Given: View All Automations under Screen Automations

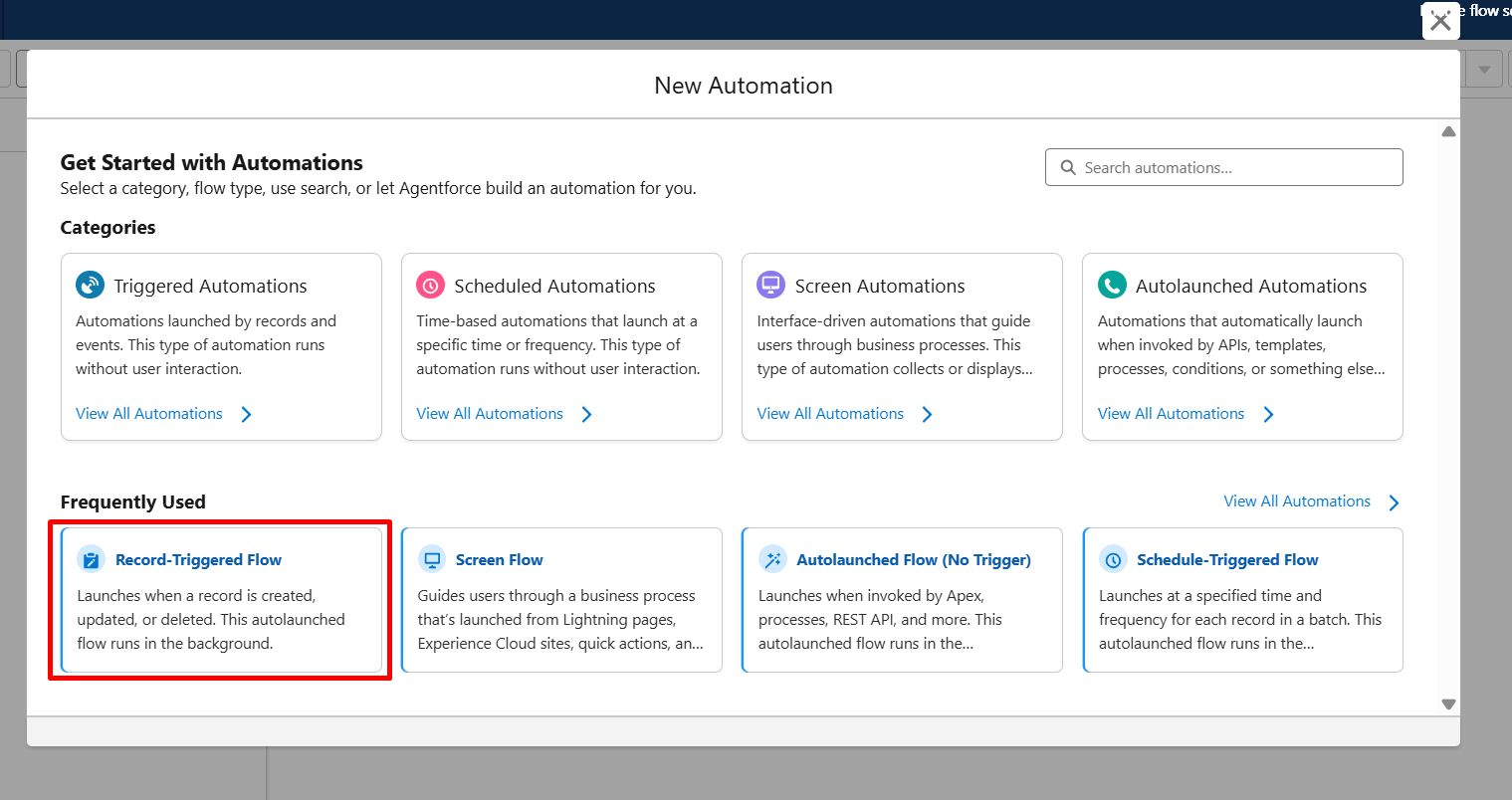Looking at the screenshot, I should (x=830, y=414).
